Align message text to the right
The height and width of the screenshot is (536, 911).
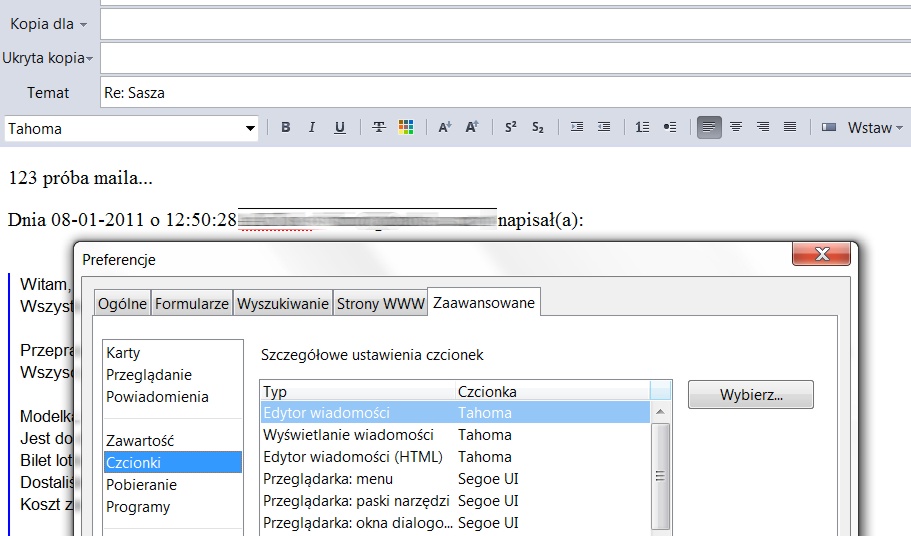763,128
